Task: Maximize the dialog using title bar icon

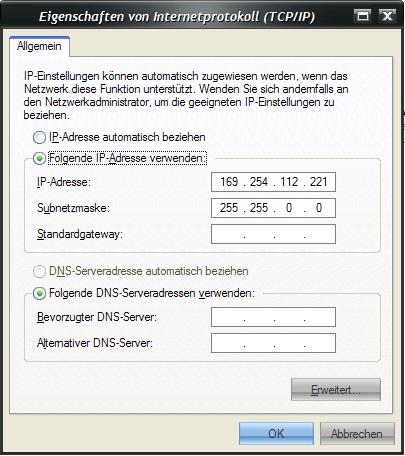Action: click(x=363, y=16)
